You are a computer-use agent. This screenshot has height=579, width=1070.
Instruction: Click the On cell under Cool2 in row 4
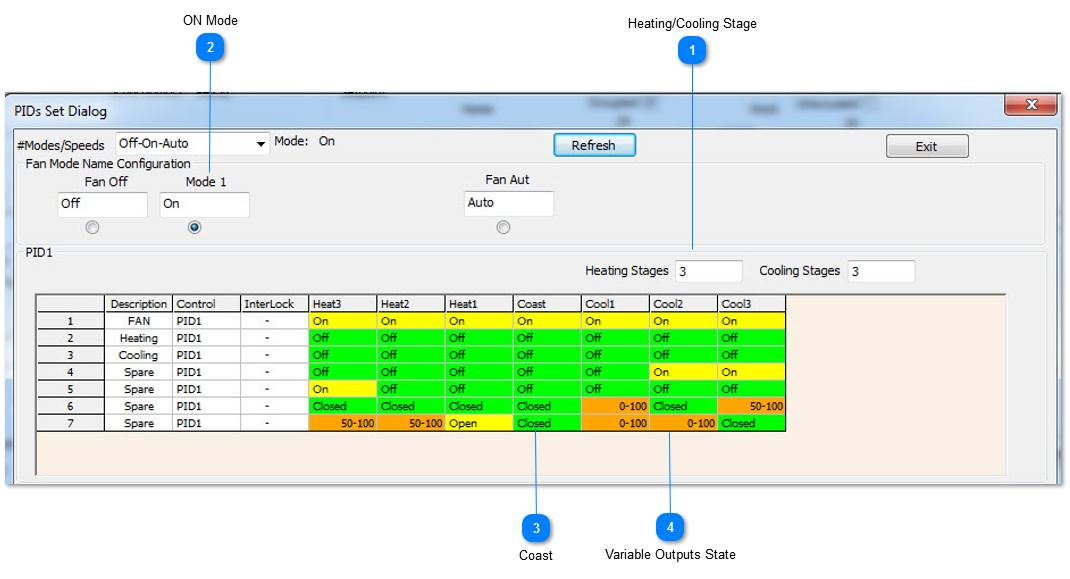[x=684, y=372]
